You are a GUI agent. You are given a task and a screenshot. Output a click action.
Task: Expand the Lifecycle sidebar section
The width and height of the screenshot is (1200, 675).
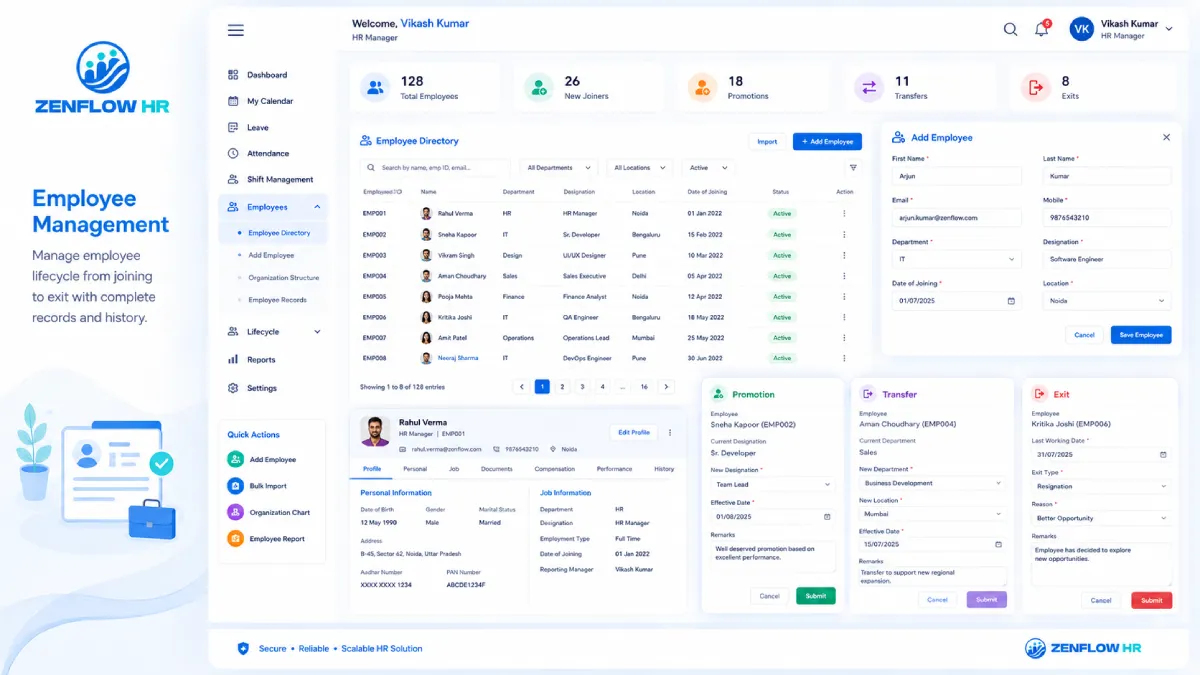click(317, 332)
